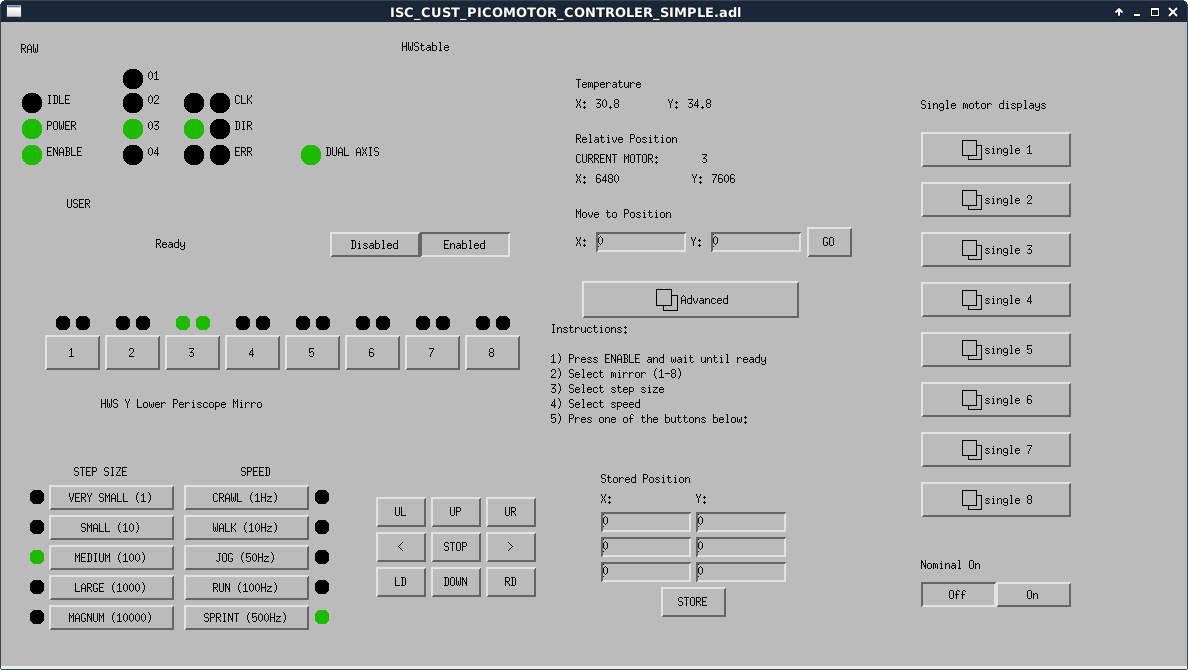Open window menu icon in title bar
This screenshot has width=1188, height=670.
(x=14, y=11)
